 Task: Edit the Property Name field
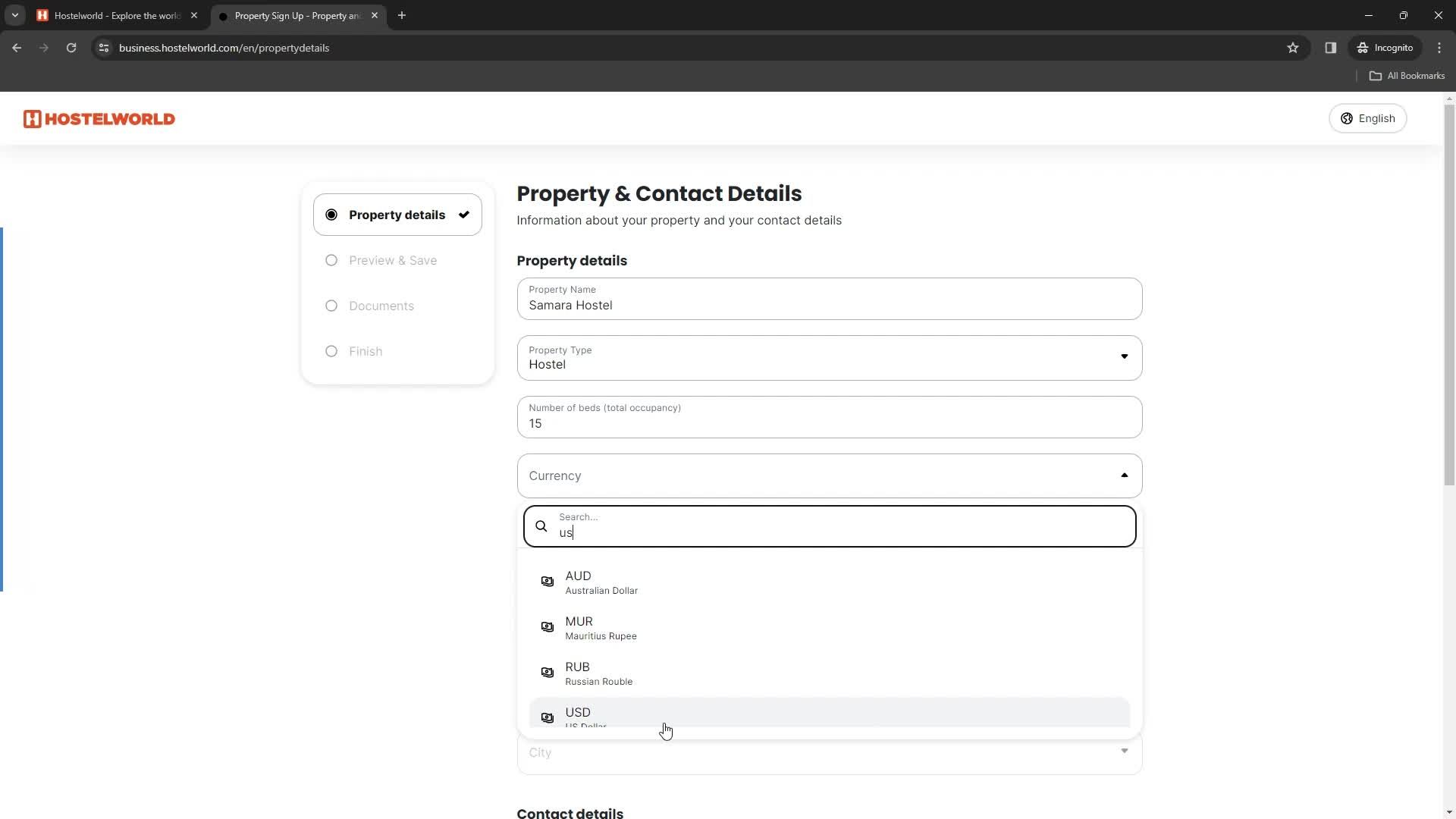coord(830,299)
